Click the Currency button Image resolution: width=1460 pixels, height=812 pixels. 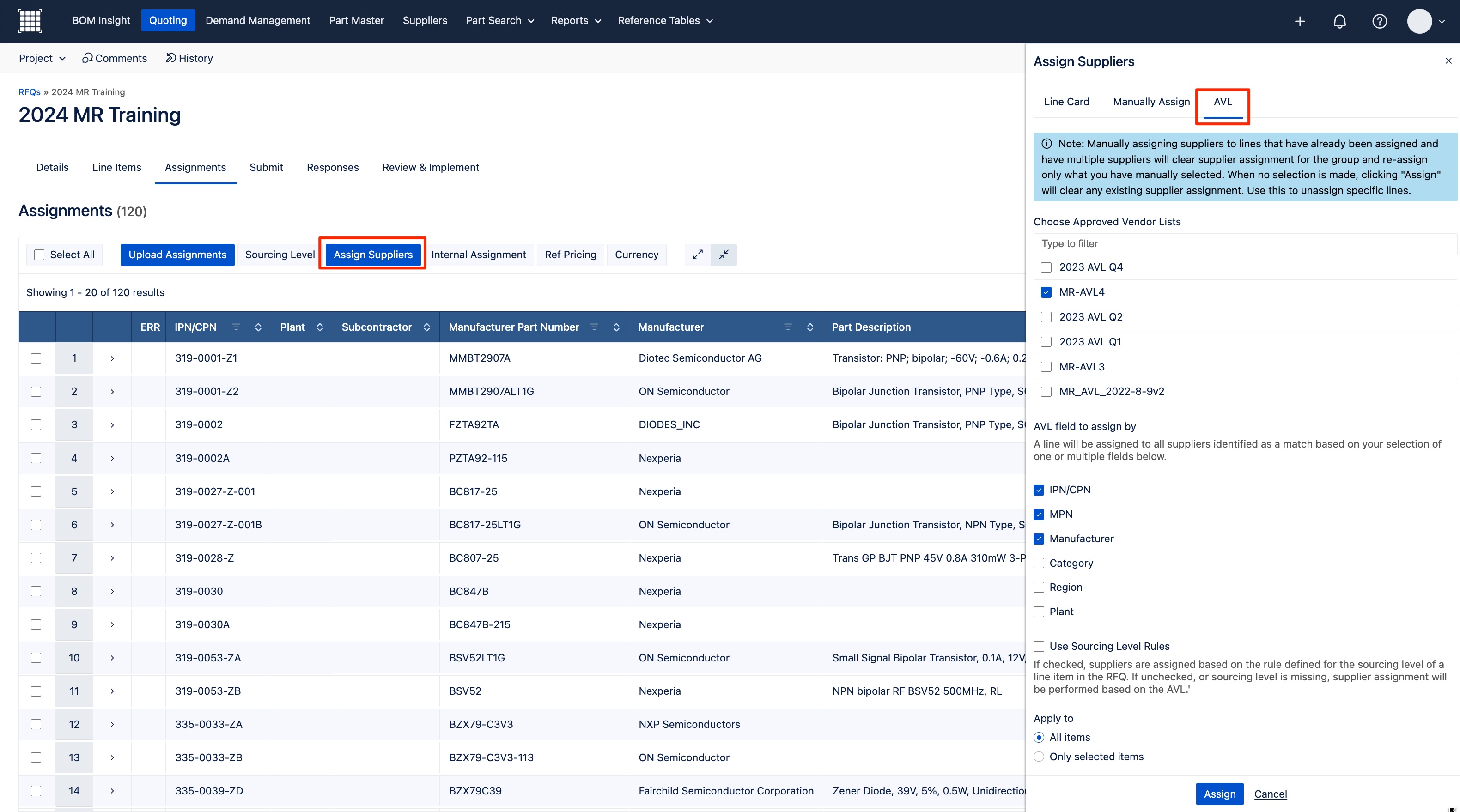point(637,255)
